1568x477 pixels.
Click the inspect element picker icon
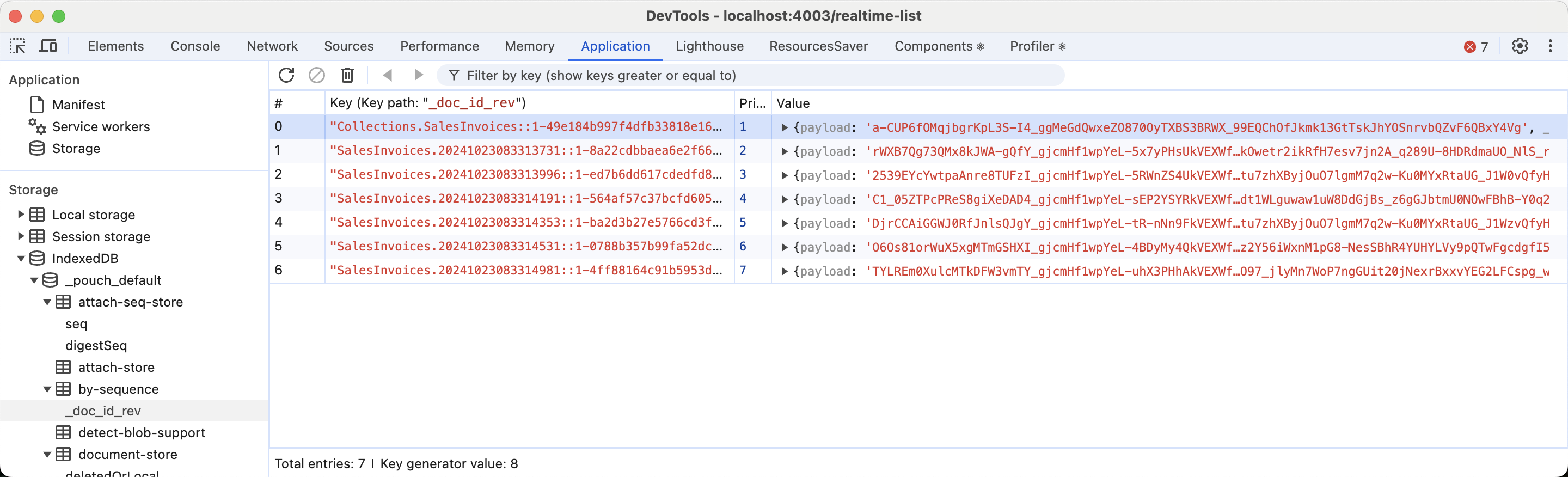[x=17, y=46]
